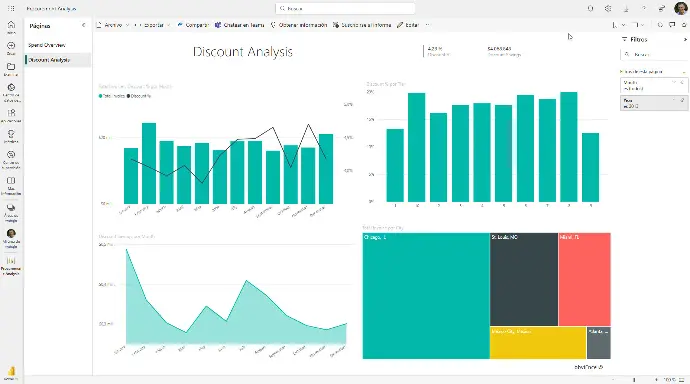Select the St. Louis, MO treemap tile
This screenshot has width=690, height=384.
click(x=524, y=280)
